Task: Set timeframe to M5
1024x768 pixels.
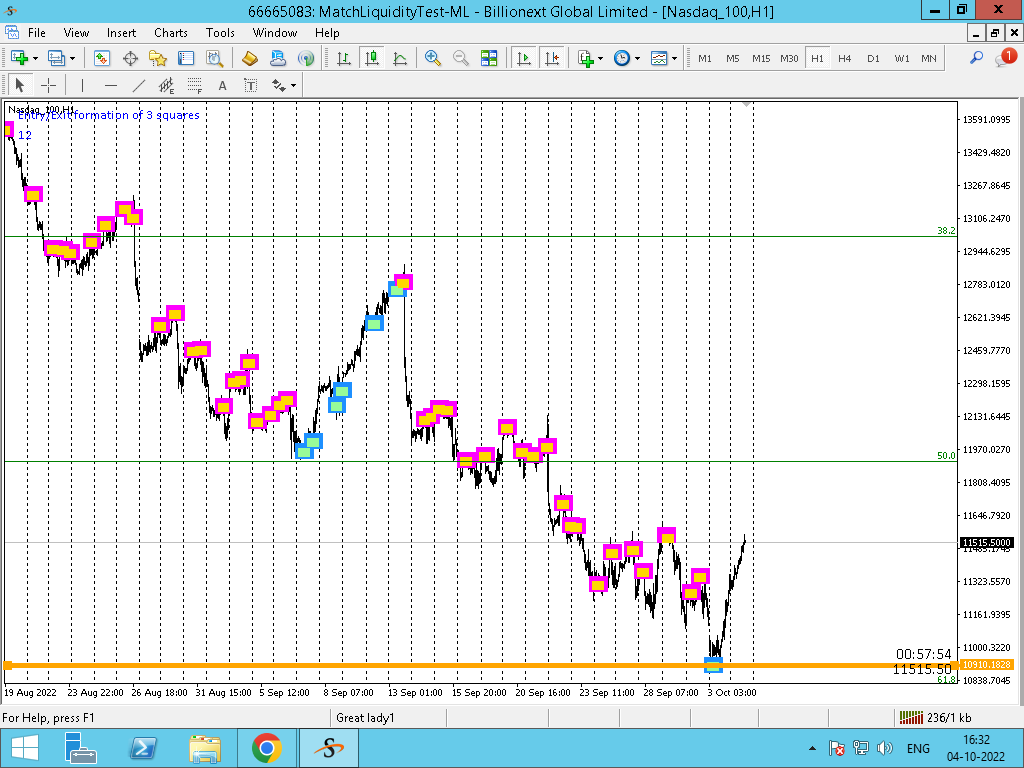Action: [733, 58]
